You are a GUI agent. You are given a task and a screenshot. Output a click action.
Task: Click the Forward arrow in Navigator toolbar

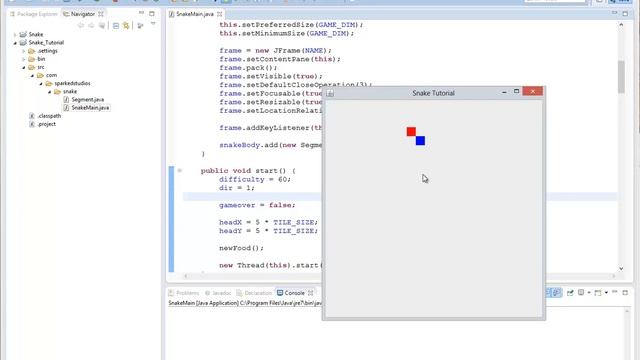point(91,26)
